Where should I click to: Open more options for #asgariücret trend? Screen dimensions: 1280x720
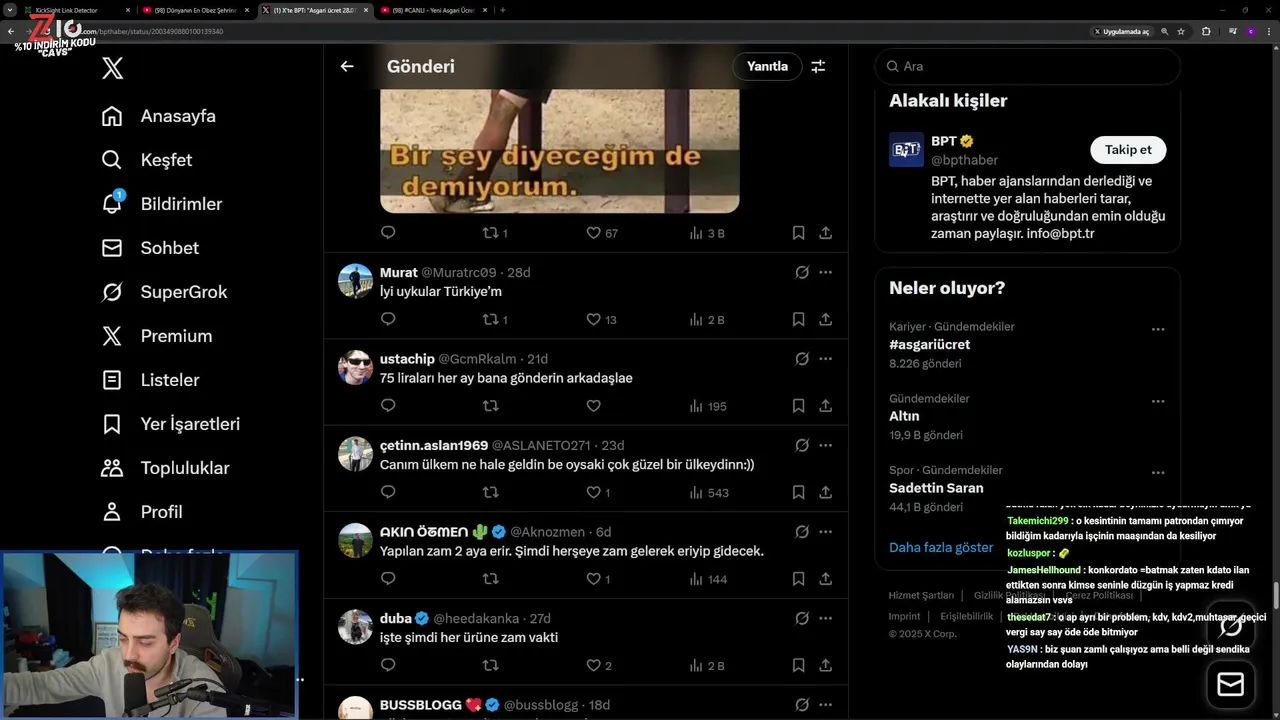tap(1158, 329)
